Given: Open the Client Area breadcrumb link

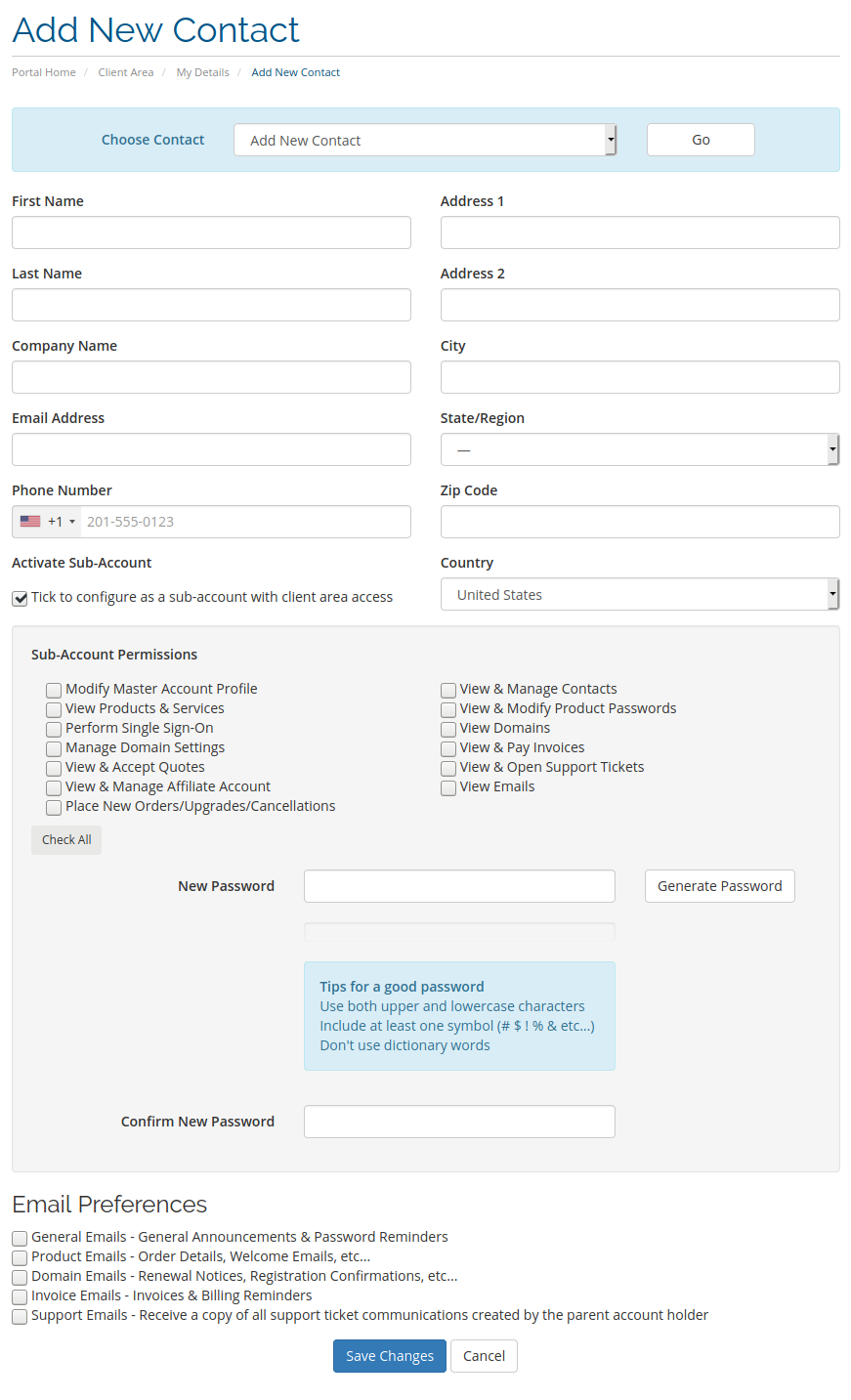Looking at the screenshot, I should tap(126, 72).
